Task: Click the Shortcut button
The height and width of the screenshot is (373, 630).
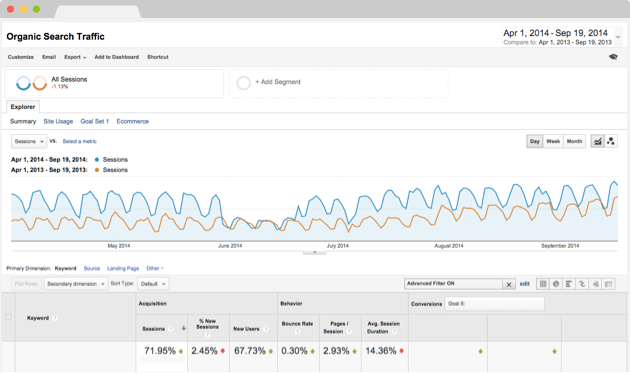Action: coord(158,57)
